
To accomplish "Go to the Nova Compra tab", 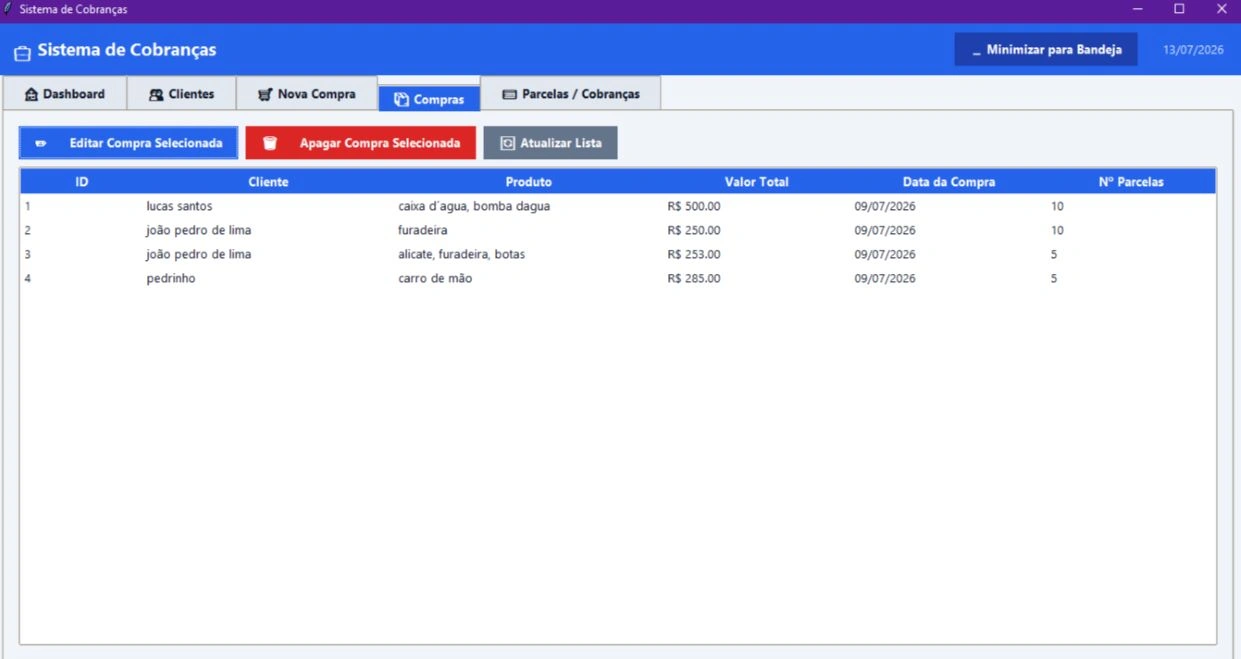I will point(307,94).
